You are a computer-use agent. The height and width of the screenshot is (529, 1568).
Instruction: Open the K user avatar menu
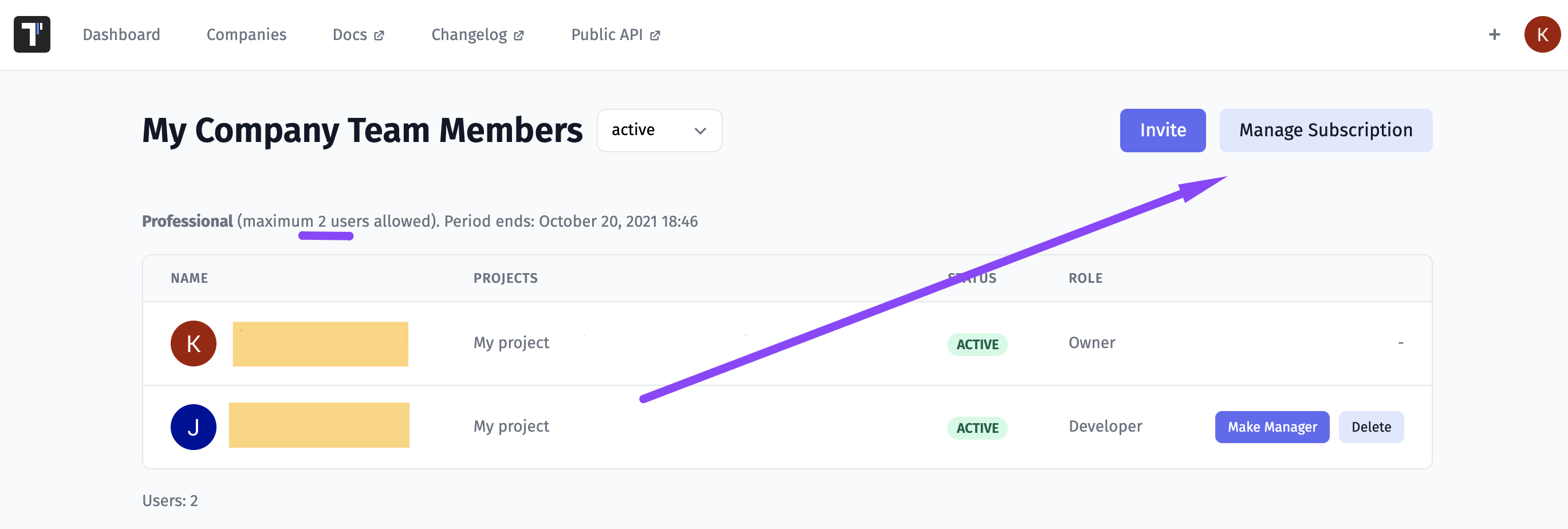1542,35
